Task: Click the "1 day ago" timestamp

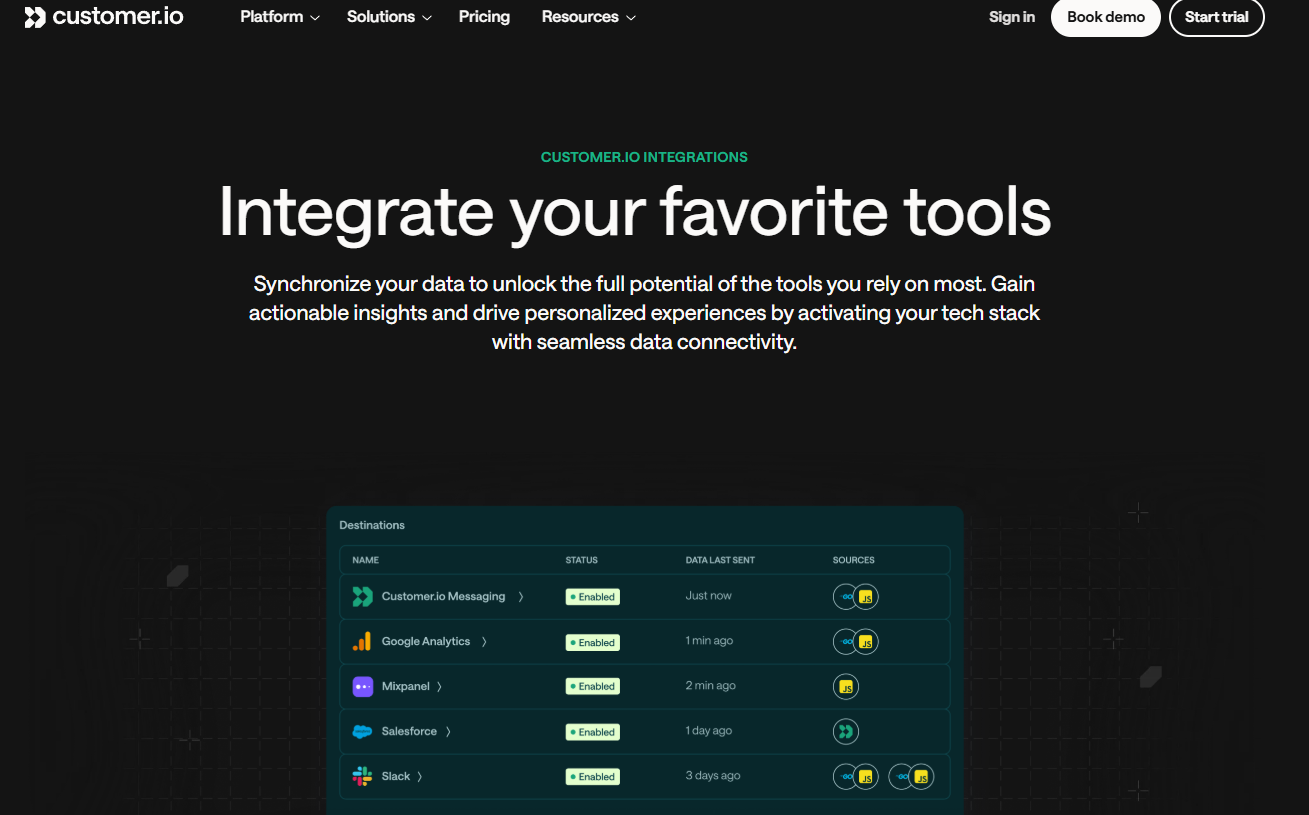Action: click(x=709, y=731)
